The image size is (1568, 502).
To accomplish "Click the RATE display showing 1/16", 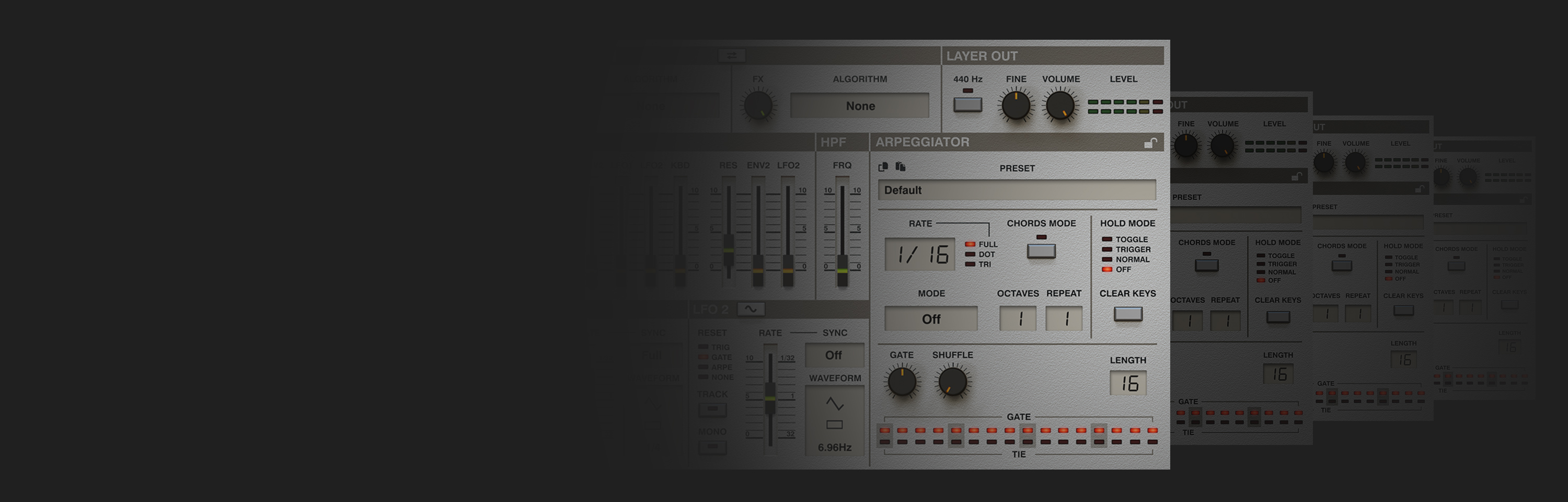I will pos(920,254).
